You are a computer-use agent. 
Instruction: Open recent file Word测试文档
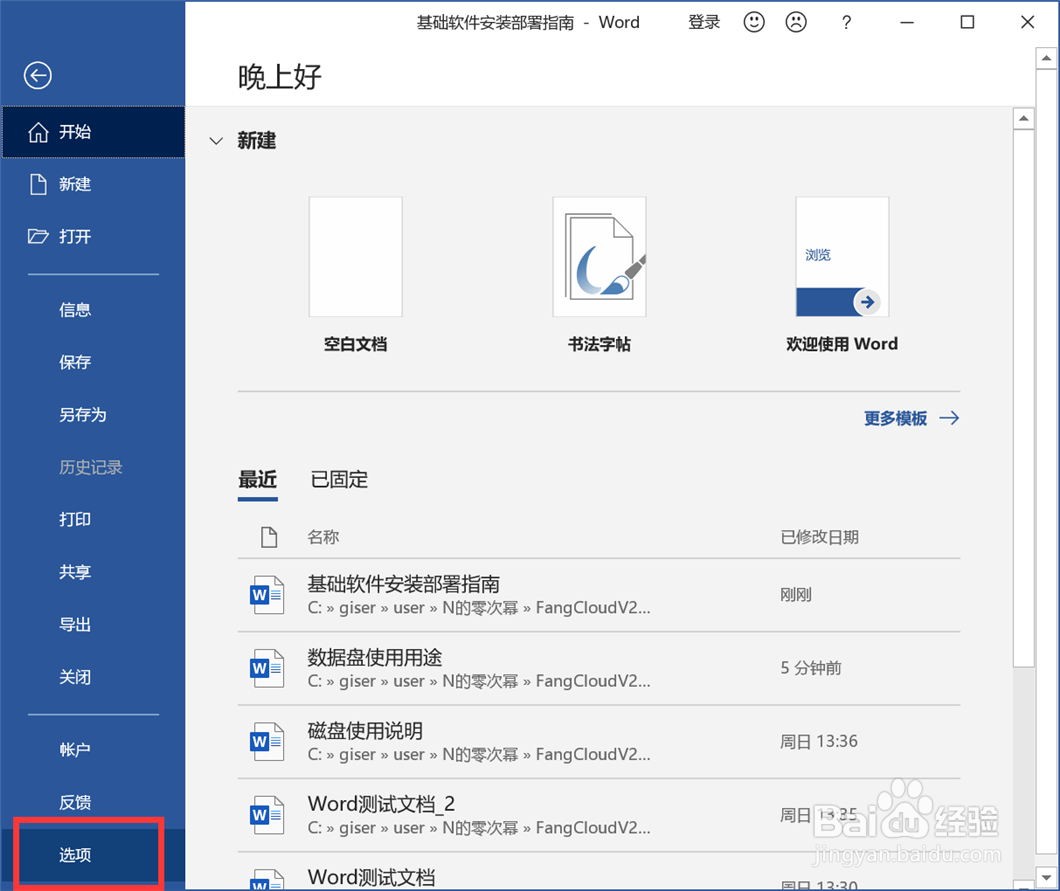[x=599, y=872]
